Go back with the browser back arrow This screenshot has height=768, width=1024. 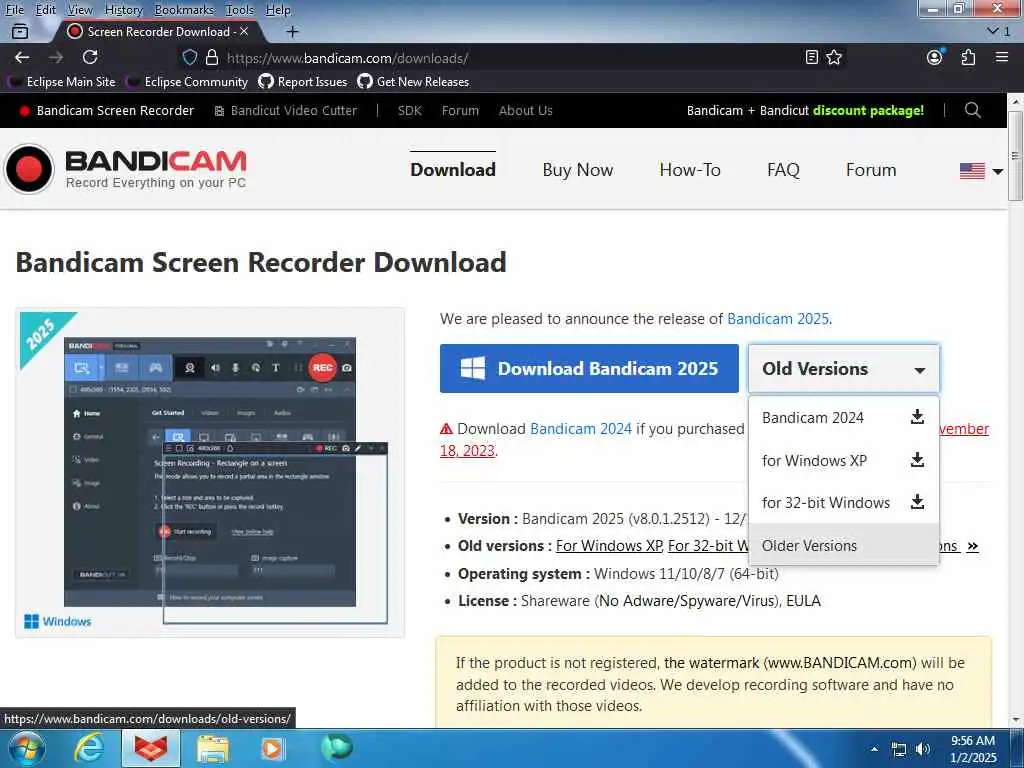tap(22, 57)
